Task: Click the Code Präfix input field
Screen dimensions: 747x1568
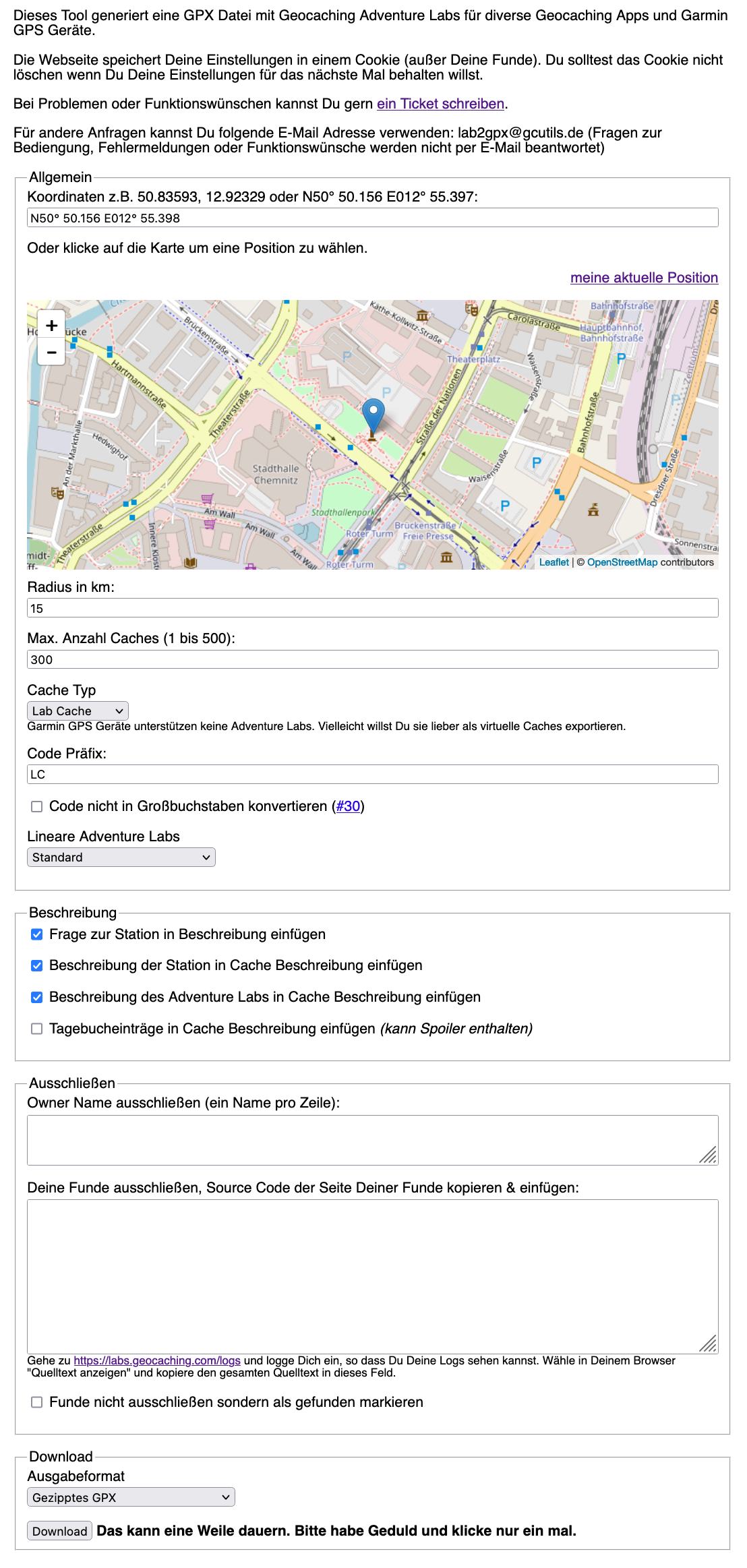Action: click(373, 774)
